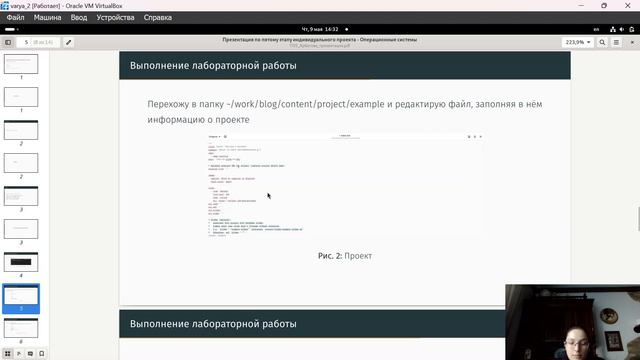Show annotations view in sidebar

[30, 353]
